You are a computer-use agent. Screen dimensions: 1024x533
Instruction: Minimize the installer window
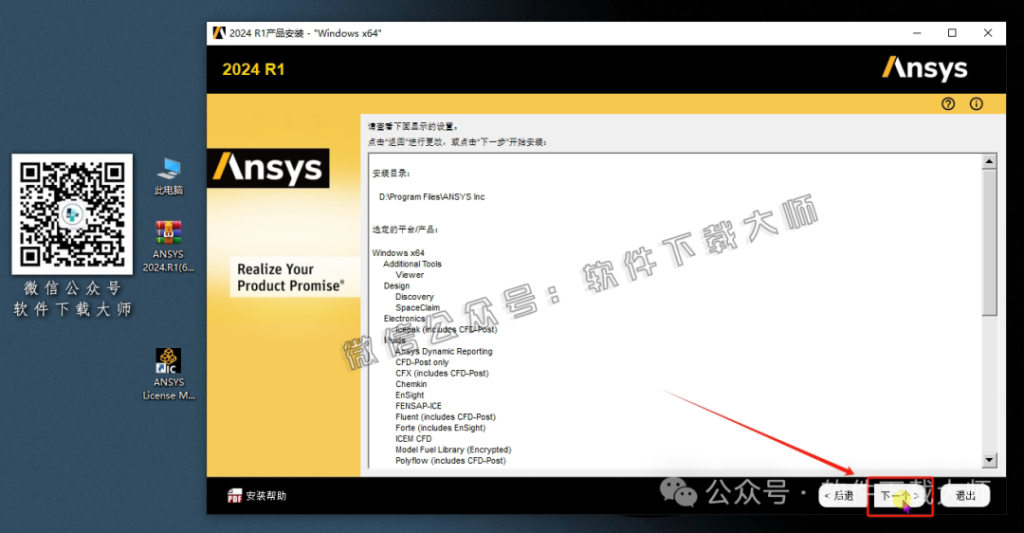(917, 33)
